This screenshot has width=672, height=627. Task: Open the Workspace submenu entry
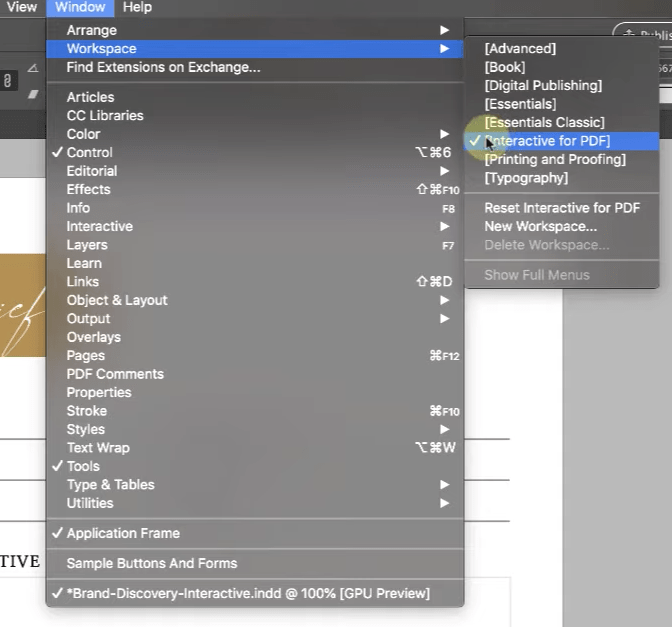(255, 49)
